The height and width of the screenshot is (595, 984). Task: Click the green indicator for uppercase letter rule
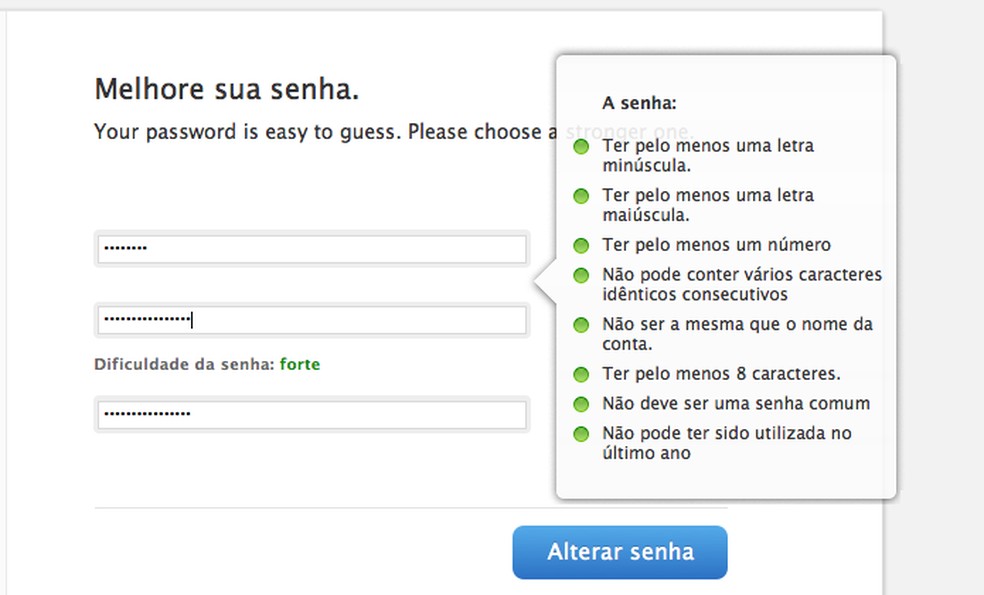tap(581, 195)
